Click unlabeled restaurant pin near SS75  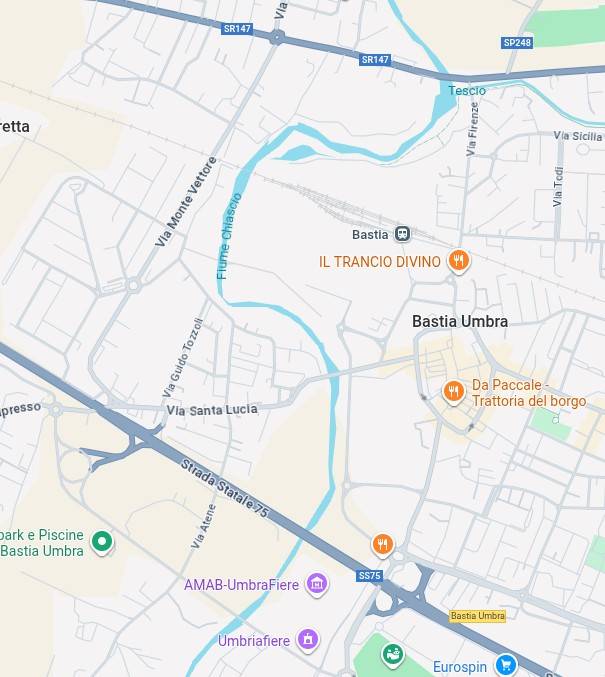tap(383, 545)
